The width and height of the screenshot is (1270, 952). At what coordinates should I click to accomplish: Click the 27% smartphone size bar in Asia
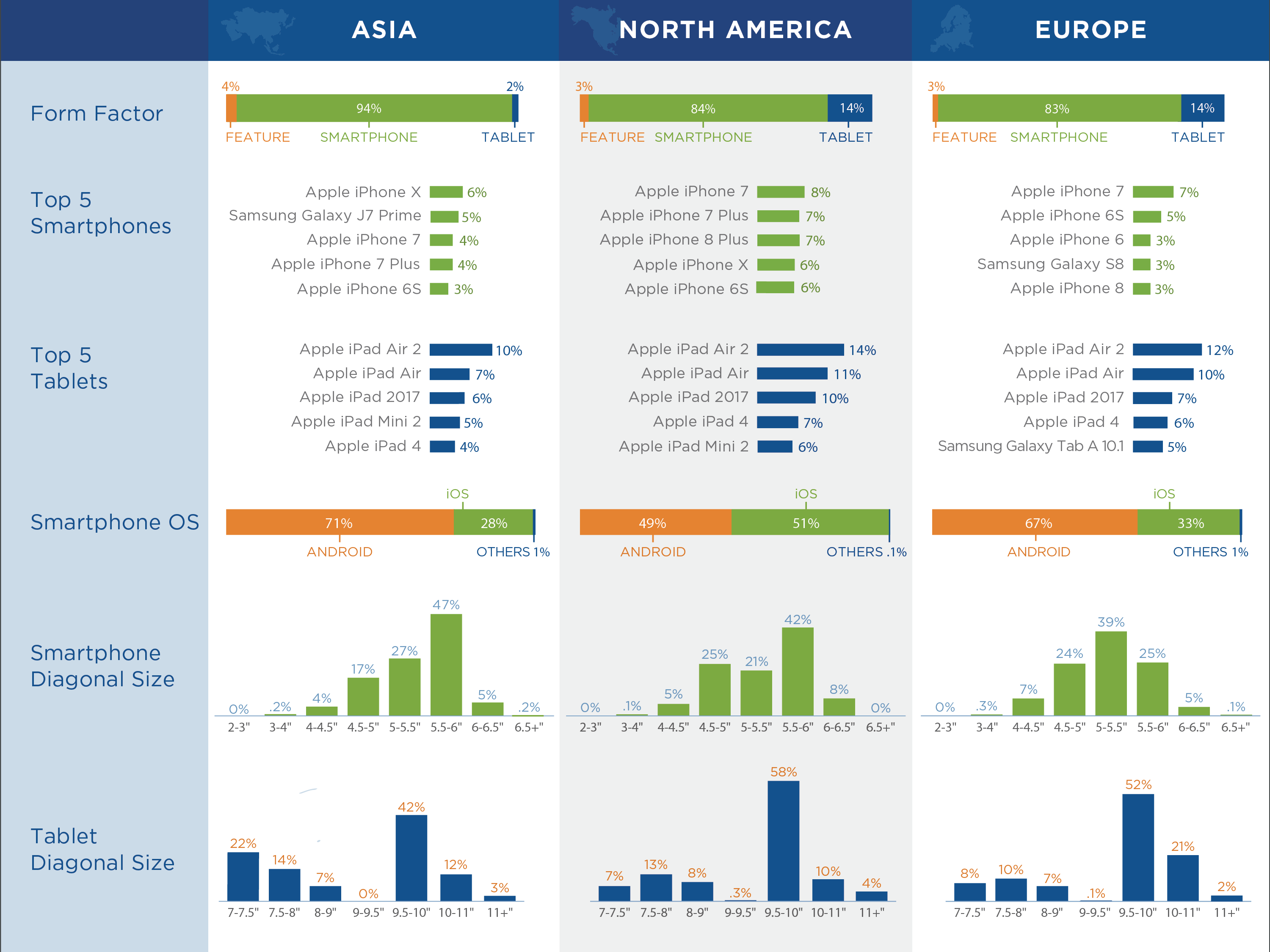(405, 686)
